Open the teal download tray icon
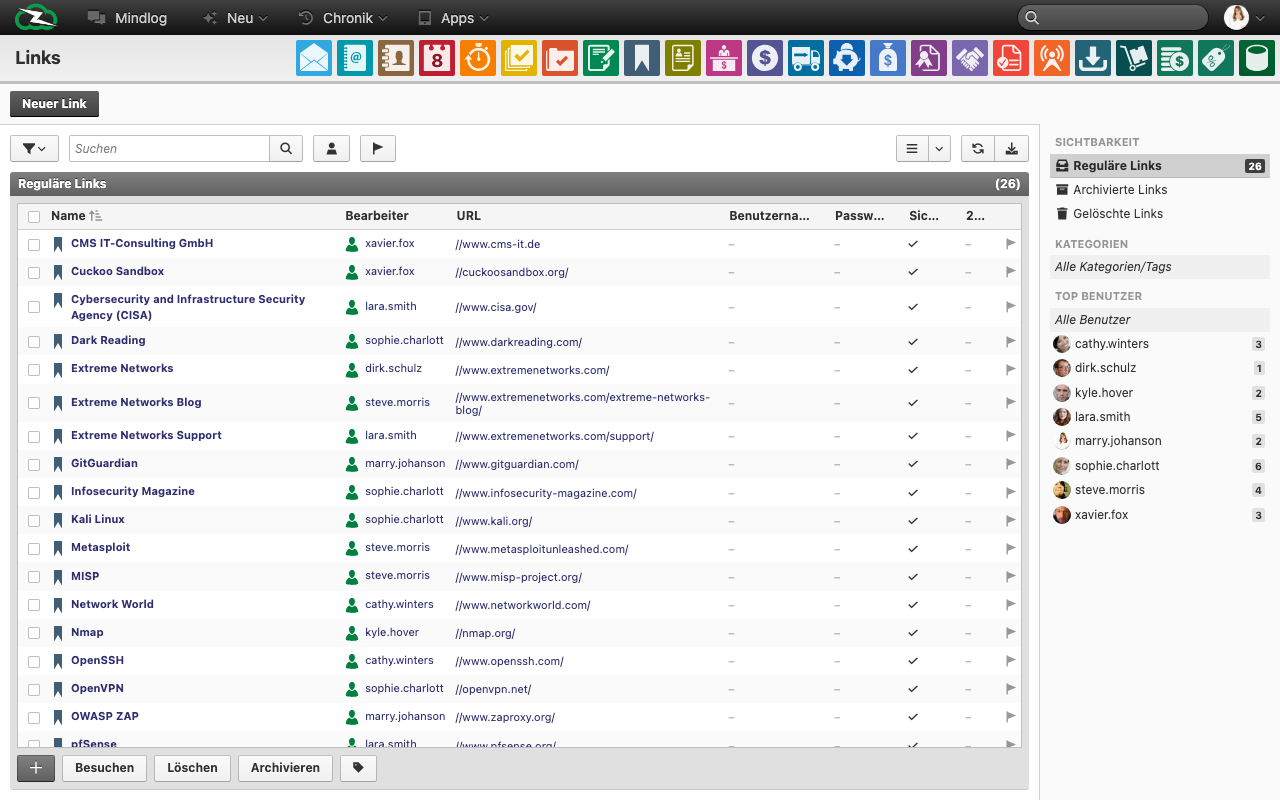Screen dimensions: 1280x800 tap(1093, 58)
